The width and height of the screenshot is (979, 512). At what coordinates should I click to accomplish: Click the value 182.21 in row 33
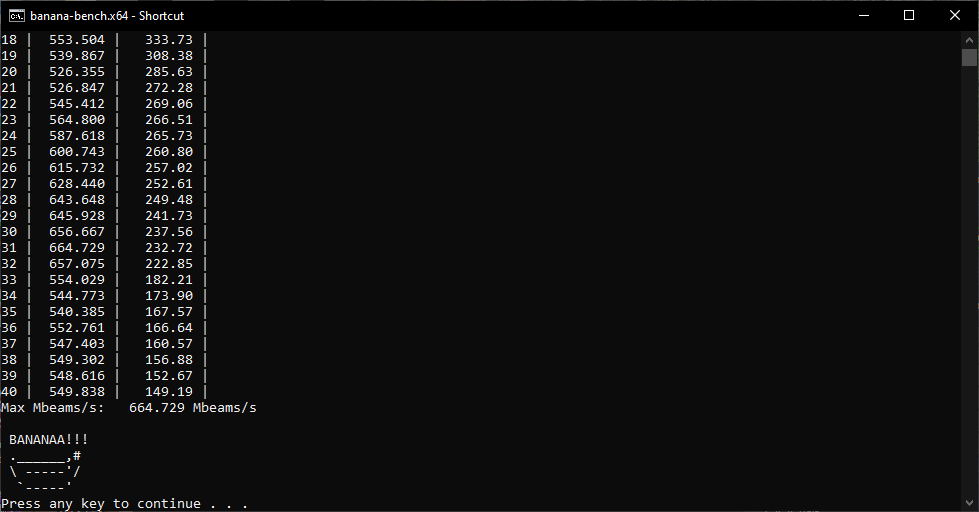pyautogui.click(x=169, y=280)
